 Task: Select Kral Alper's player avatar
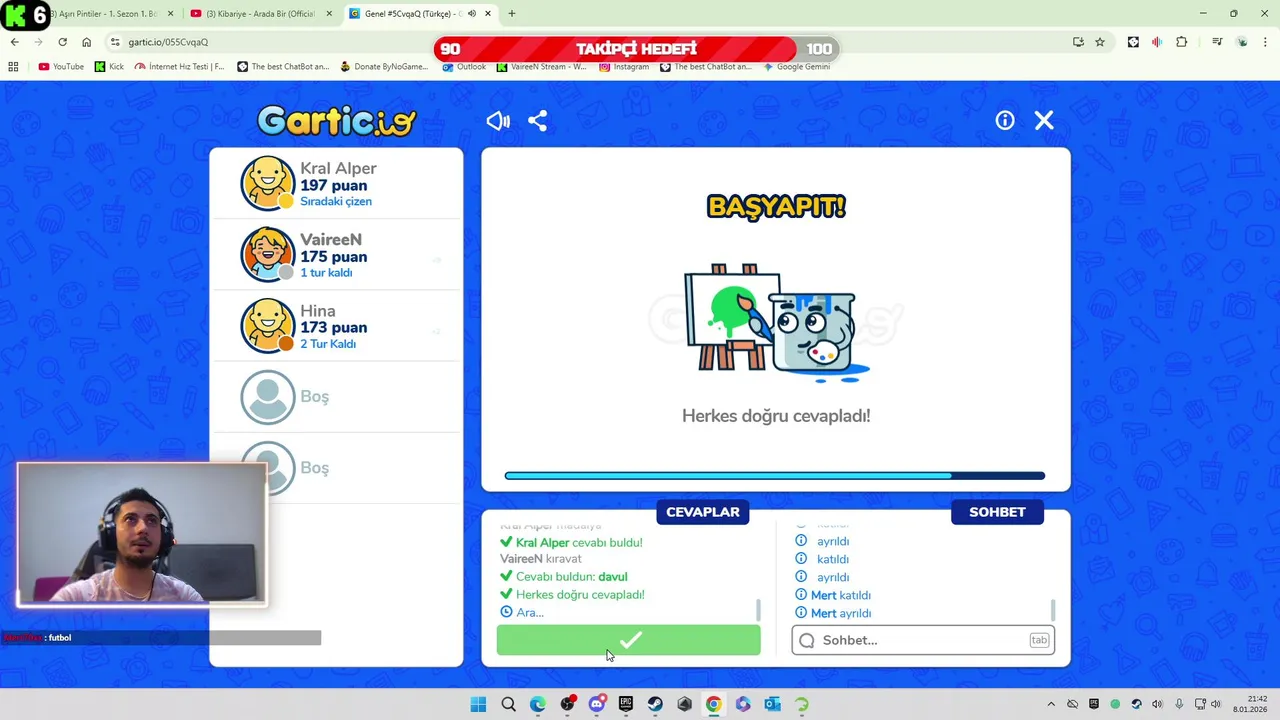(x=267, y=183)
